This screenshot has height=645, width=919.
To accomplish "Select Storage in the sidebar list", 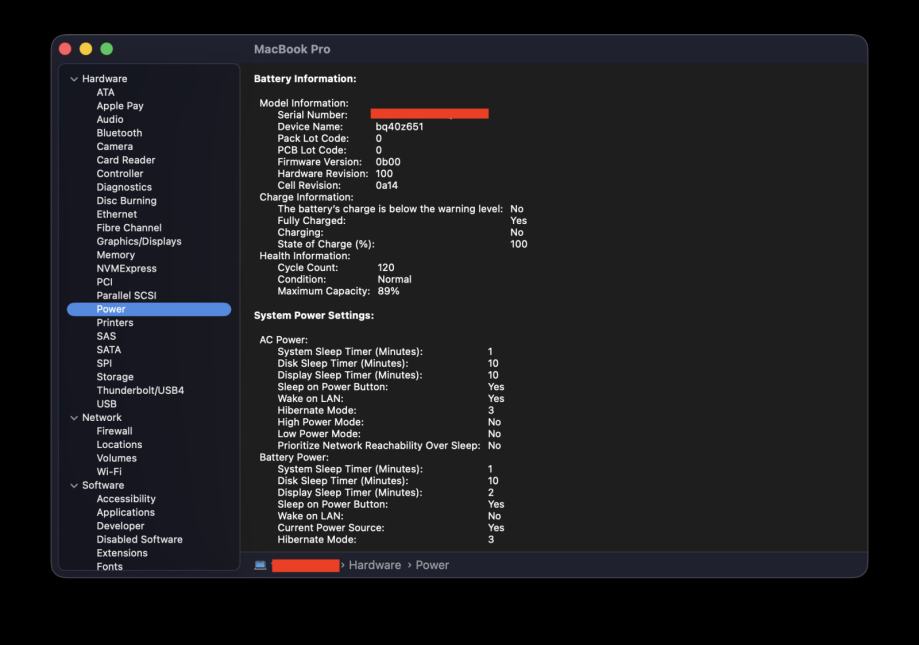I will [115, 377].
